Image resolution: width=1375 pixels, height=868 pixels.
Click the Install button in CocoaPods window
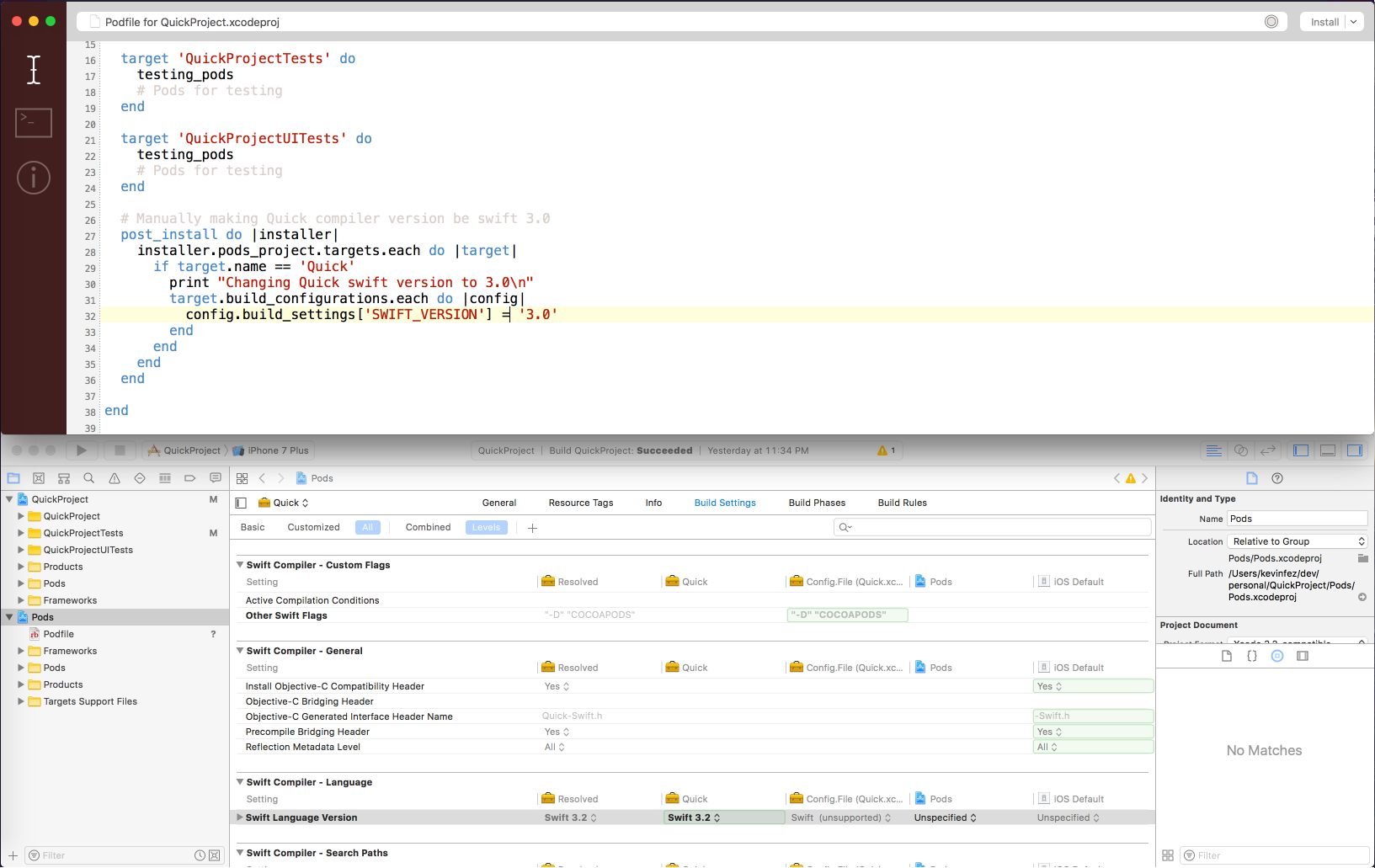point(1324,22)
